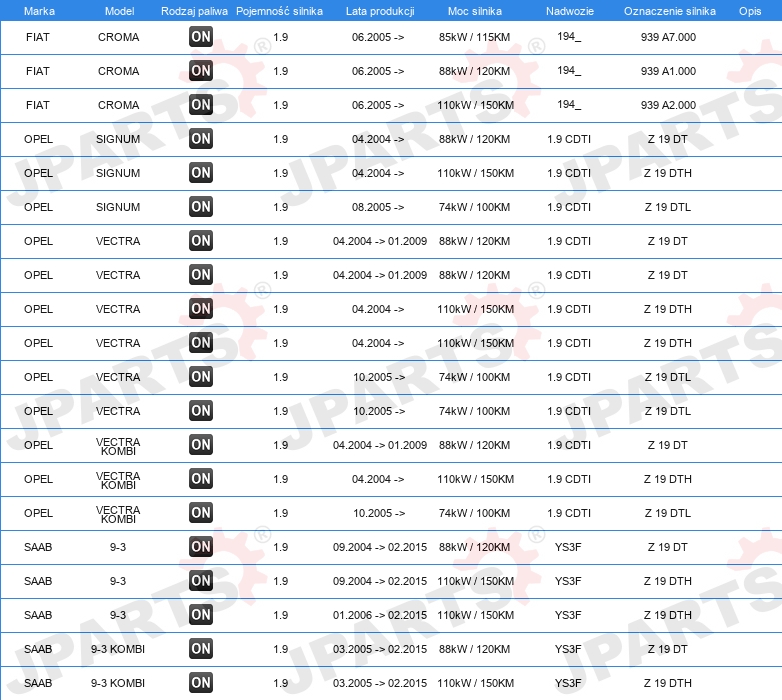Click SIGNUM in the Z 19 DT row

pos(118,139)
